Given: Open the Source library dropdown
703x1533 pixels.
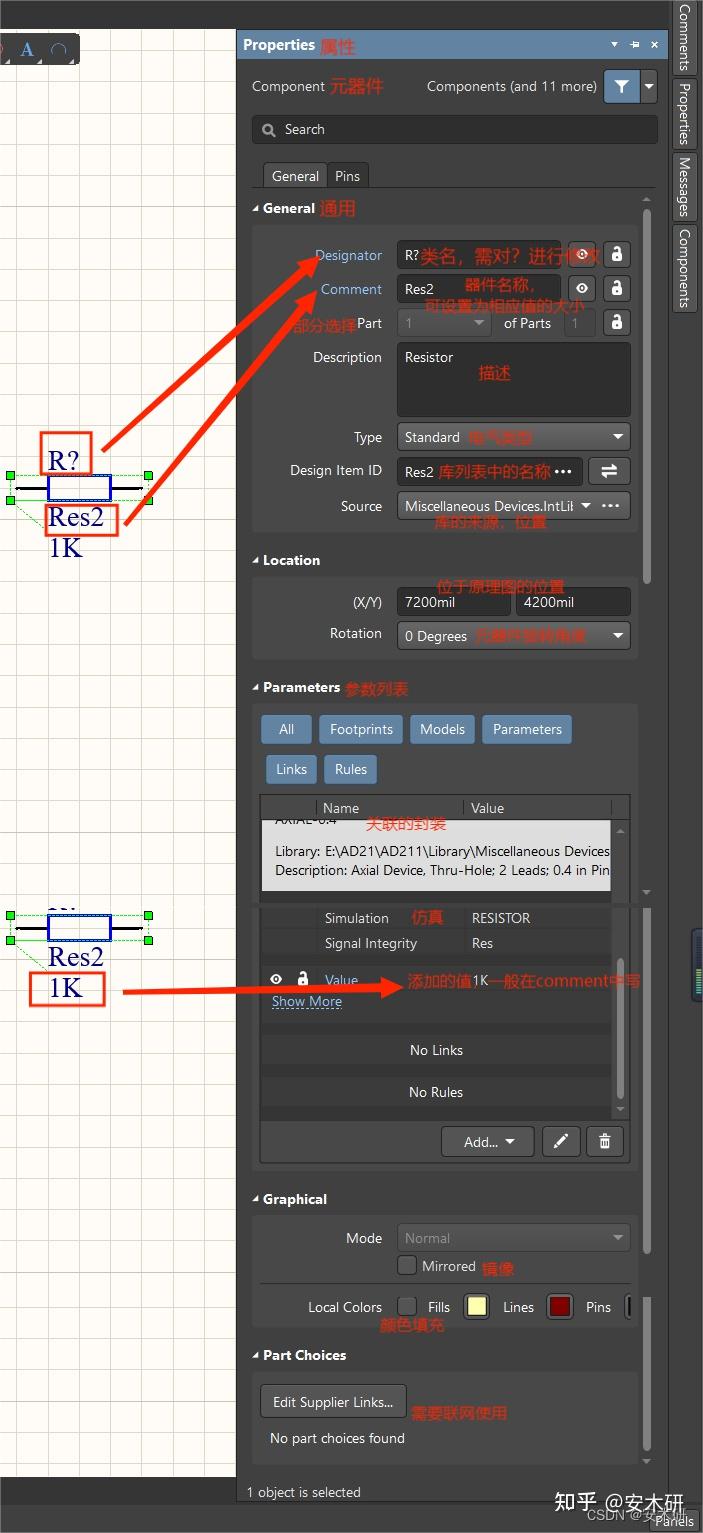Looking at the screenshot, I should click(585, 506).
